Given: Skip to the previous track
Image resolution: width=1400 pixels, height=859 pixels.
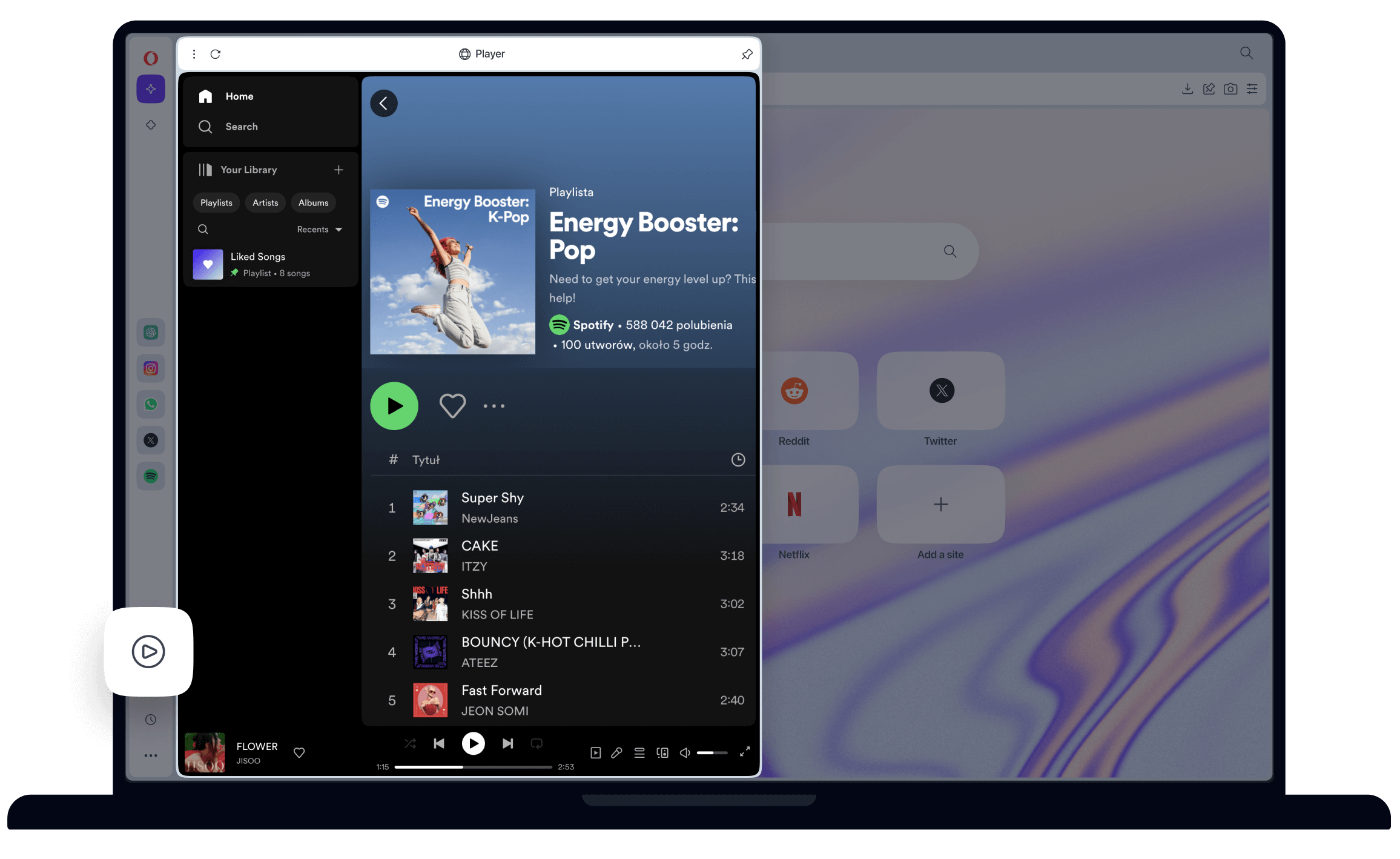Looking at the screenshot, I should [x=439, y=743].
